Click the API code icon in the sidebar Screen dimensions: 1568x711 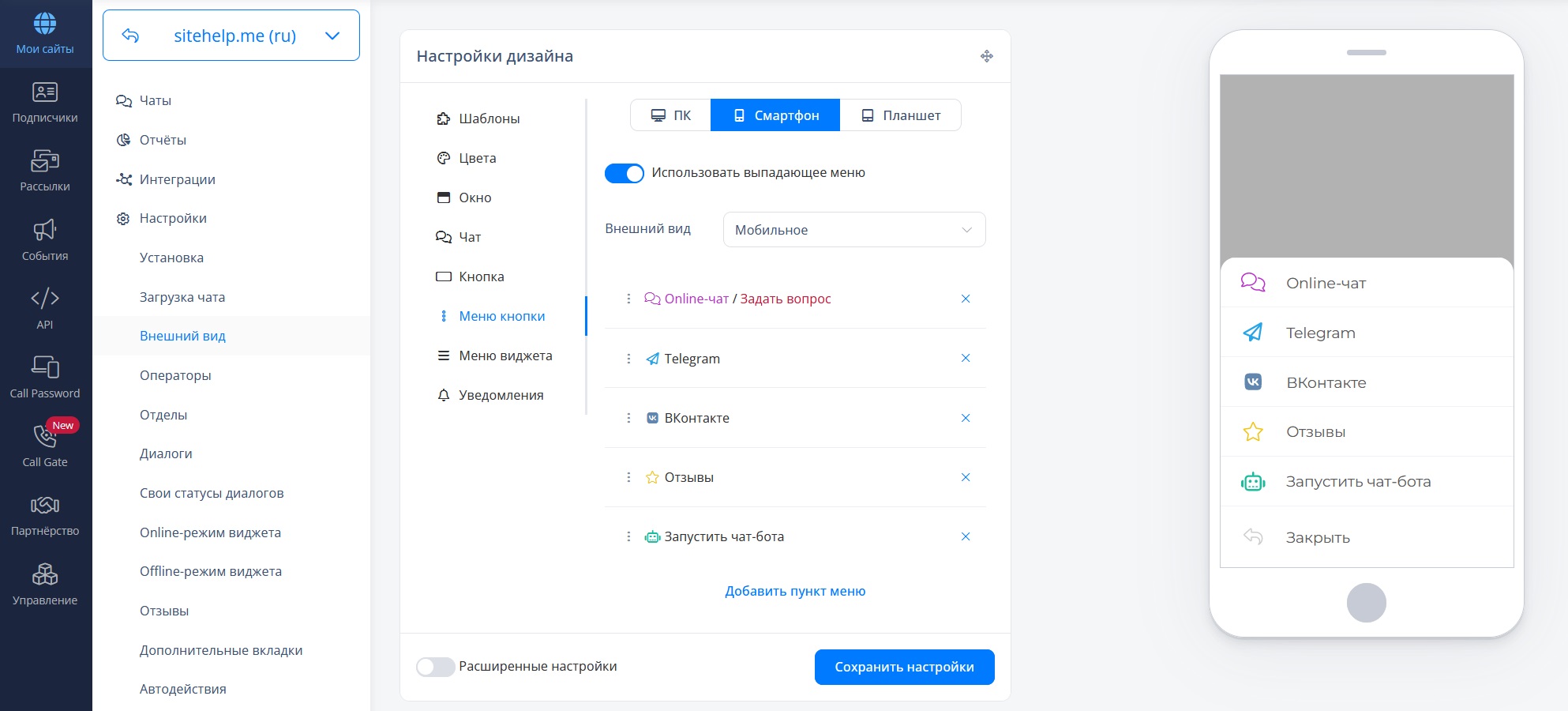(45, 299)
